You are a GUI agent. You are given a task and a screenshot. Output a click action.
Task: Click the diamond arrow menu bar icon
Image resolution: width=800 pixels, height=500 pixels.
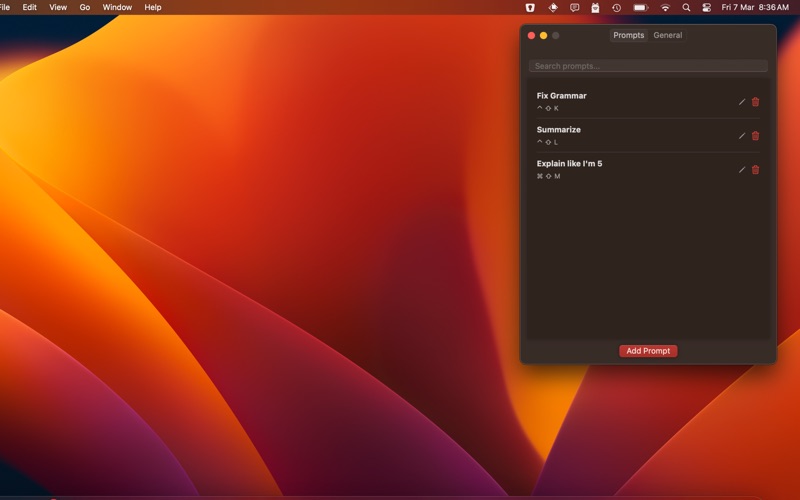coord(553,7)
